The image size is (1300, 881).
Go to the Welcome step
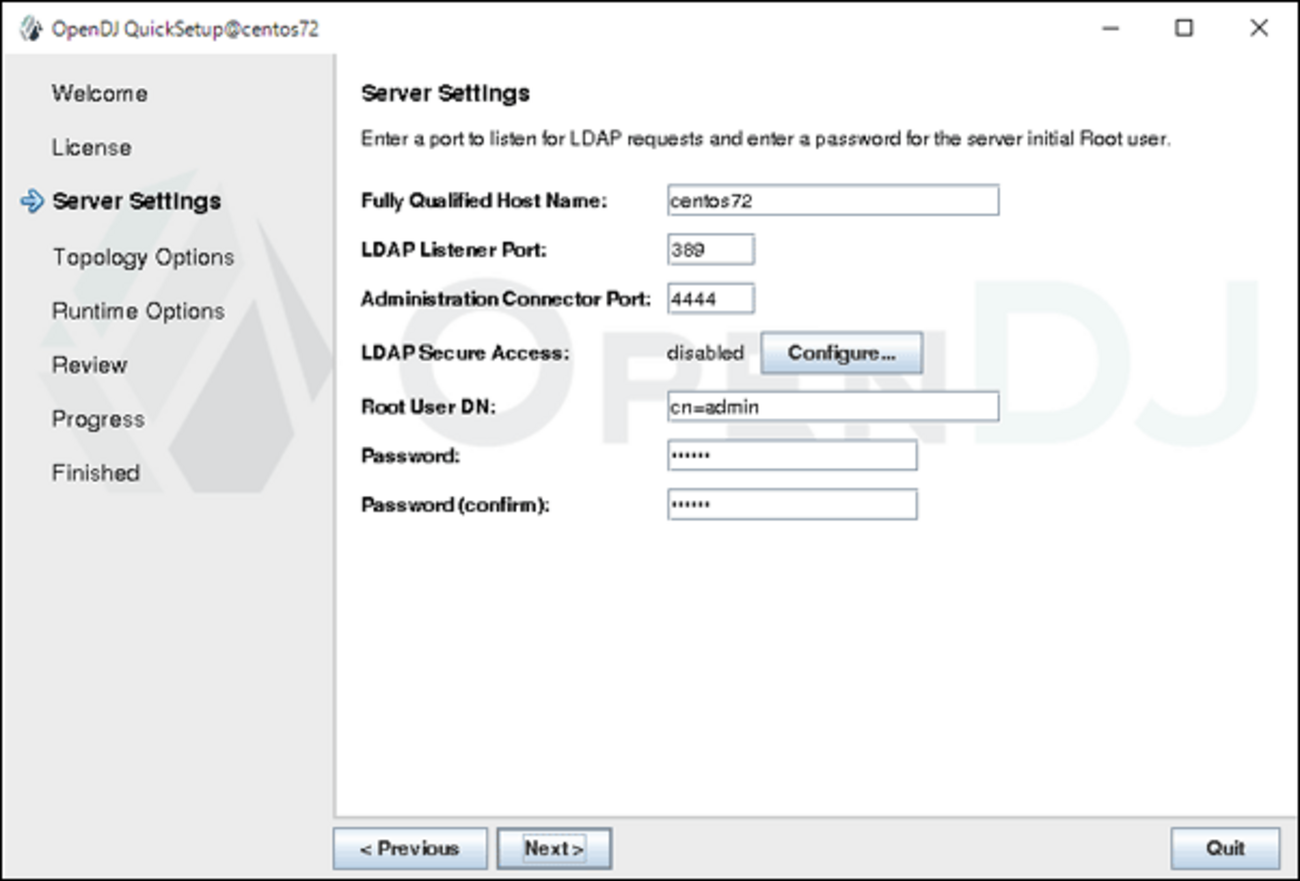99,93
